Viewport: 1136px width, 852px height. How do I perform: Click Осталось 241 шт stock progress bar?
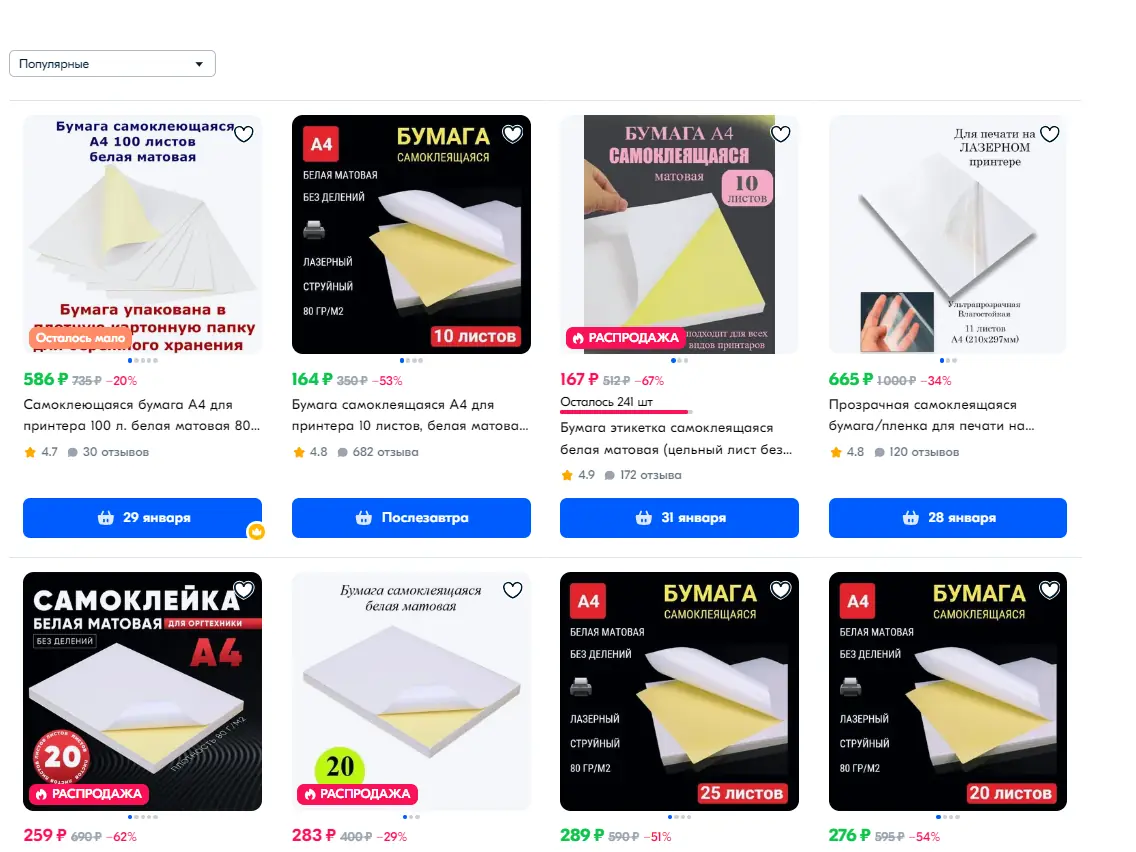tap(625, 412)
